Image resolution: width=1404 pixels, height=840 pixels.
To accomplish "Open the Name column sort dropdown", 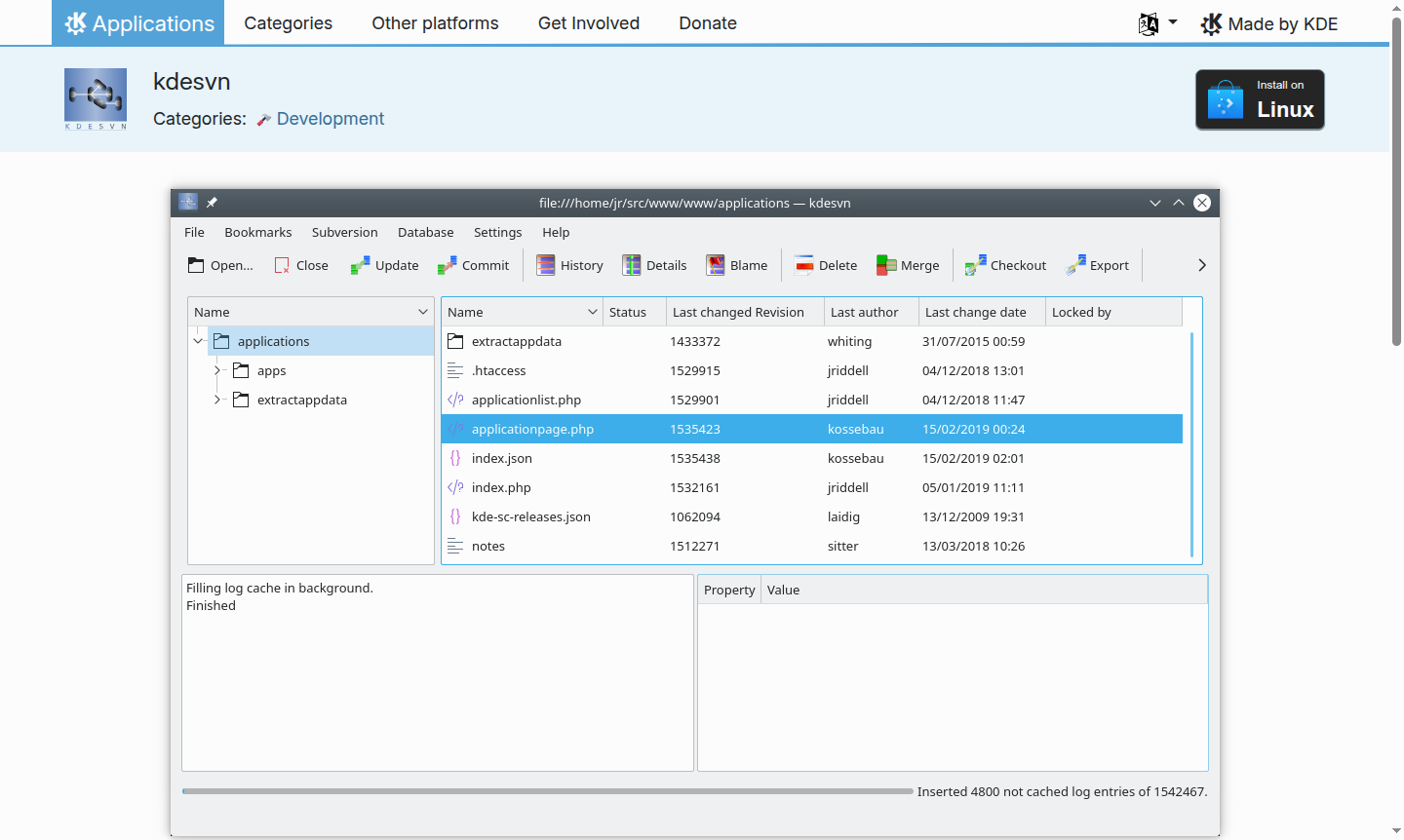I will (594, 311).
